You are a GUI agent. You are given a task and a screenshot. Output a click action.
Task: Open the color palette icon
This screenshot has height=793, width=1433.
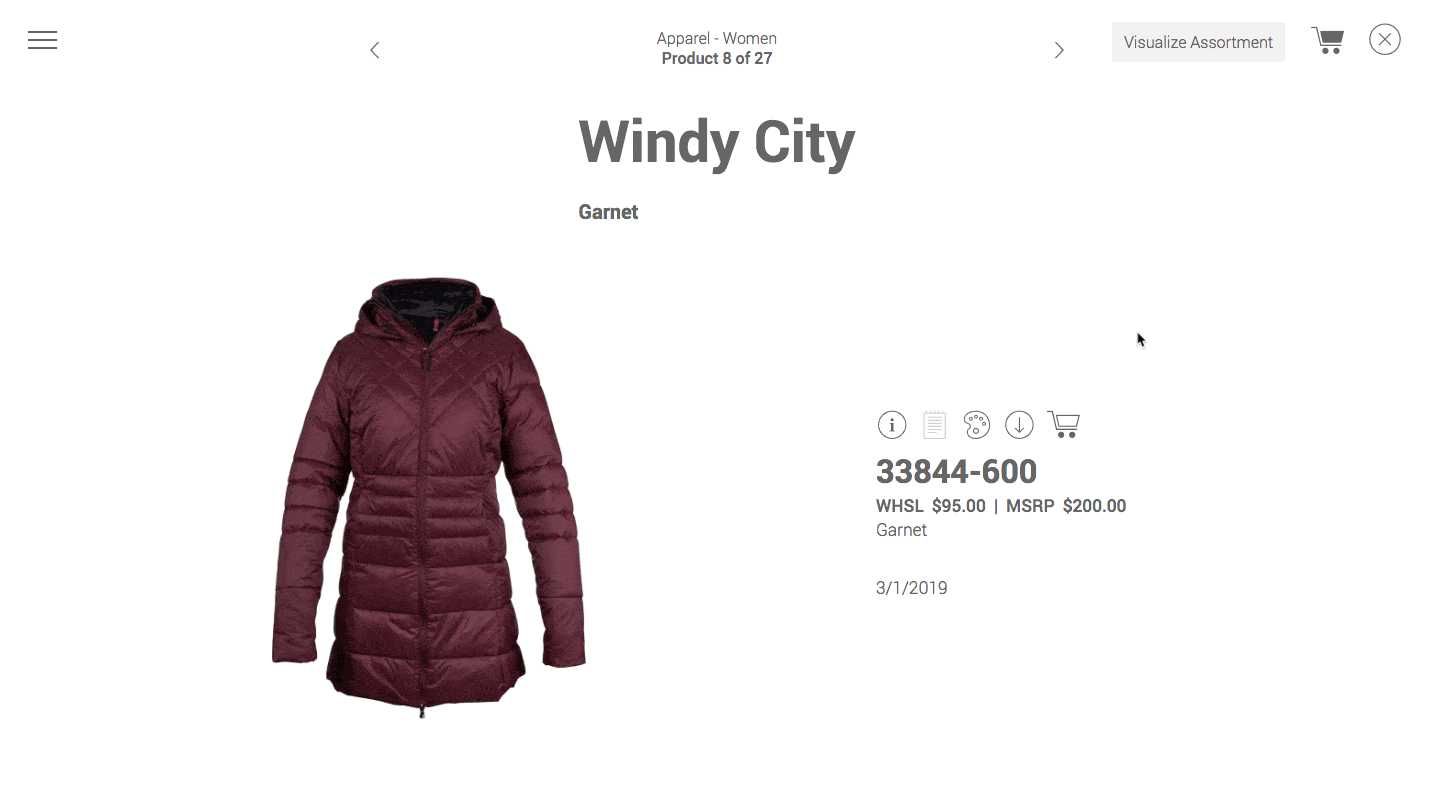point(977,425)
